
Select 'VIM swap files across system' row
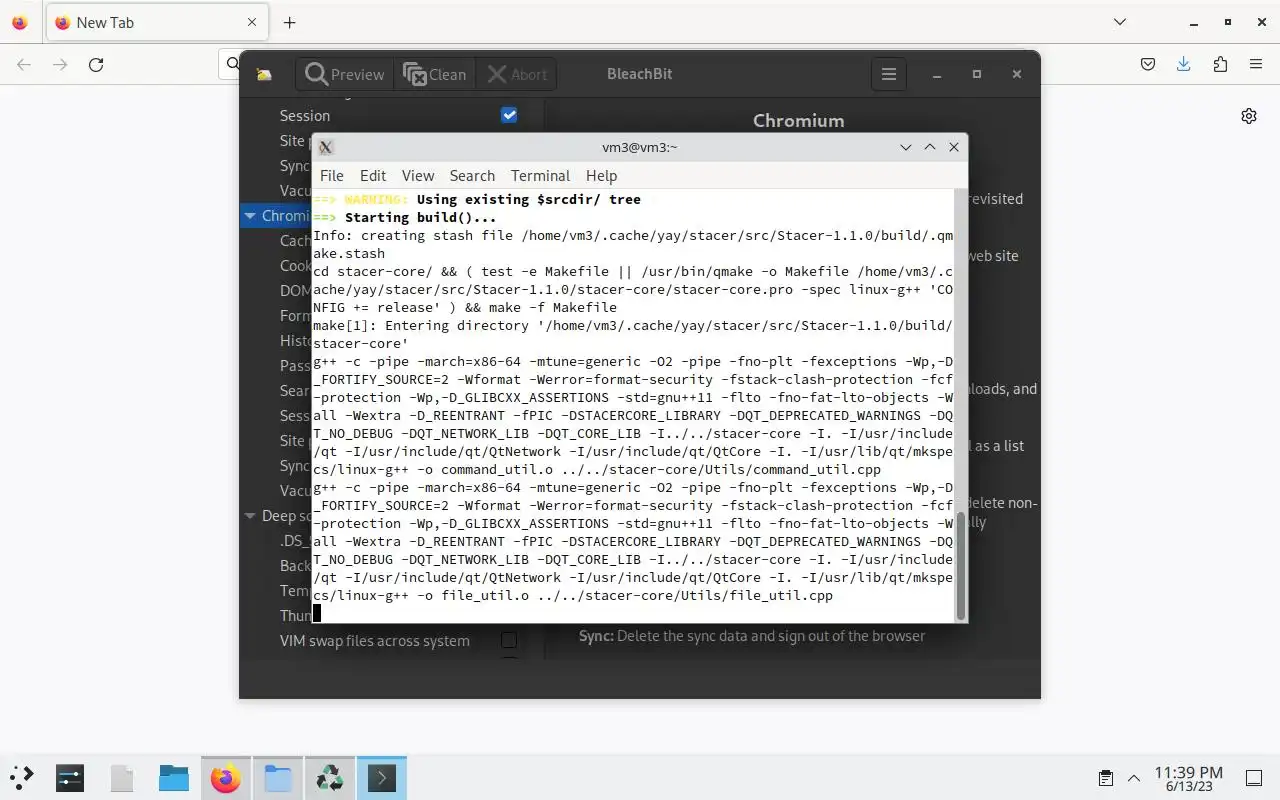point(375,640)
